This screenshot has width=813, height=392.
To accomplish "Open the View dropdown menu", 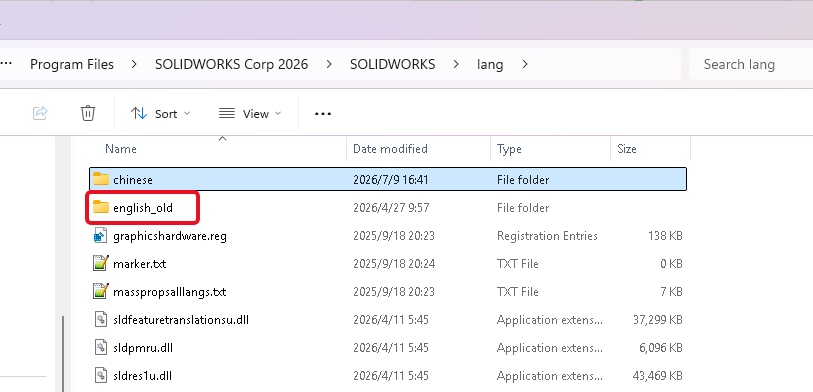I will 250,114.
